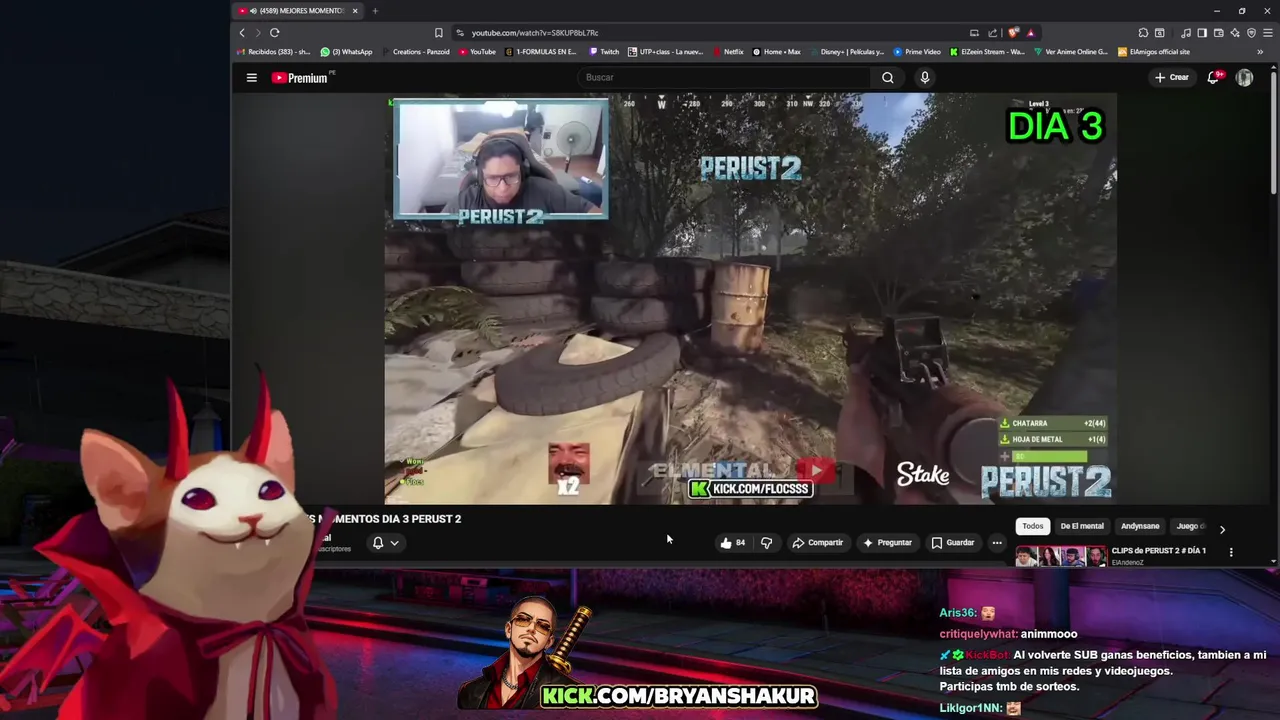Open the CLIPS de PERUST 2 # DÍA 1 title
The height and width of the screenshot is (720, 1280).
1159,550
